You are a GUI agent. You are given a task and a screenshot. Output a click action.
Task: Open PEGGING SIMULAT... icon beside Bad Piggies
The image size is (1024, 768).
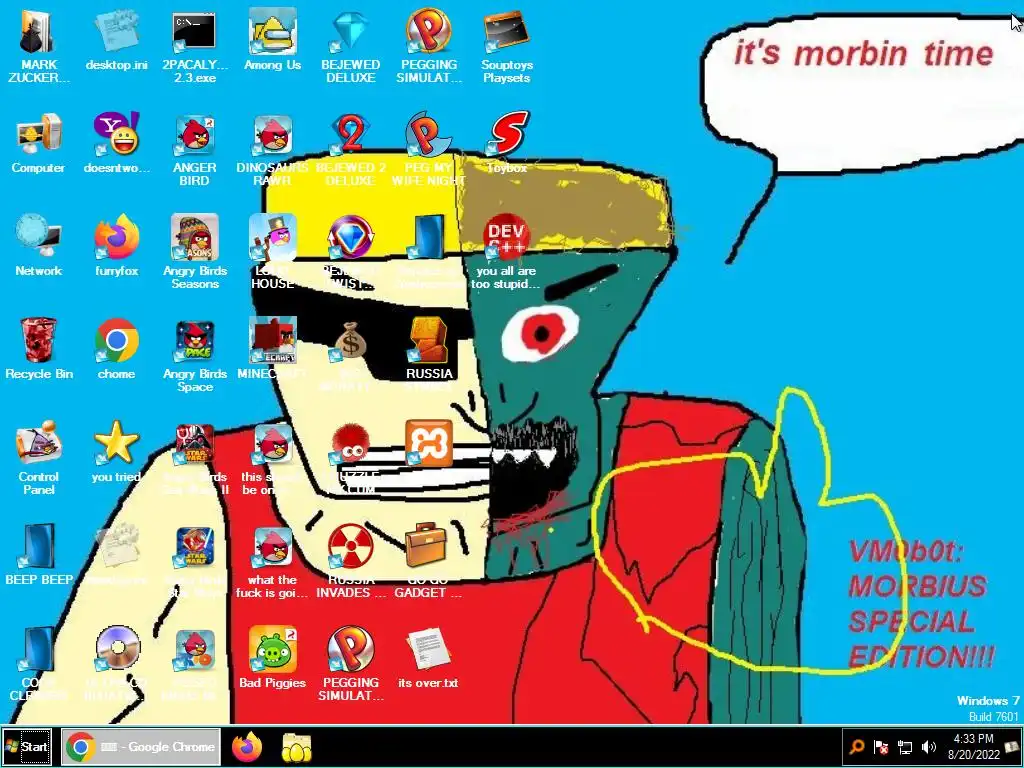click(350, 649)
